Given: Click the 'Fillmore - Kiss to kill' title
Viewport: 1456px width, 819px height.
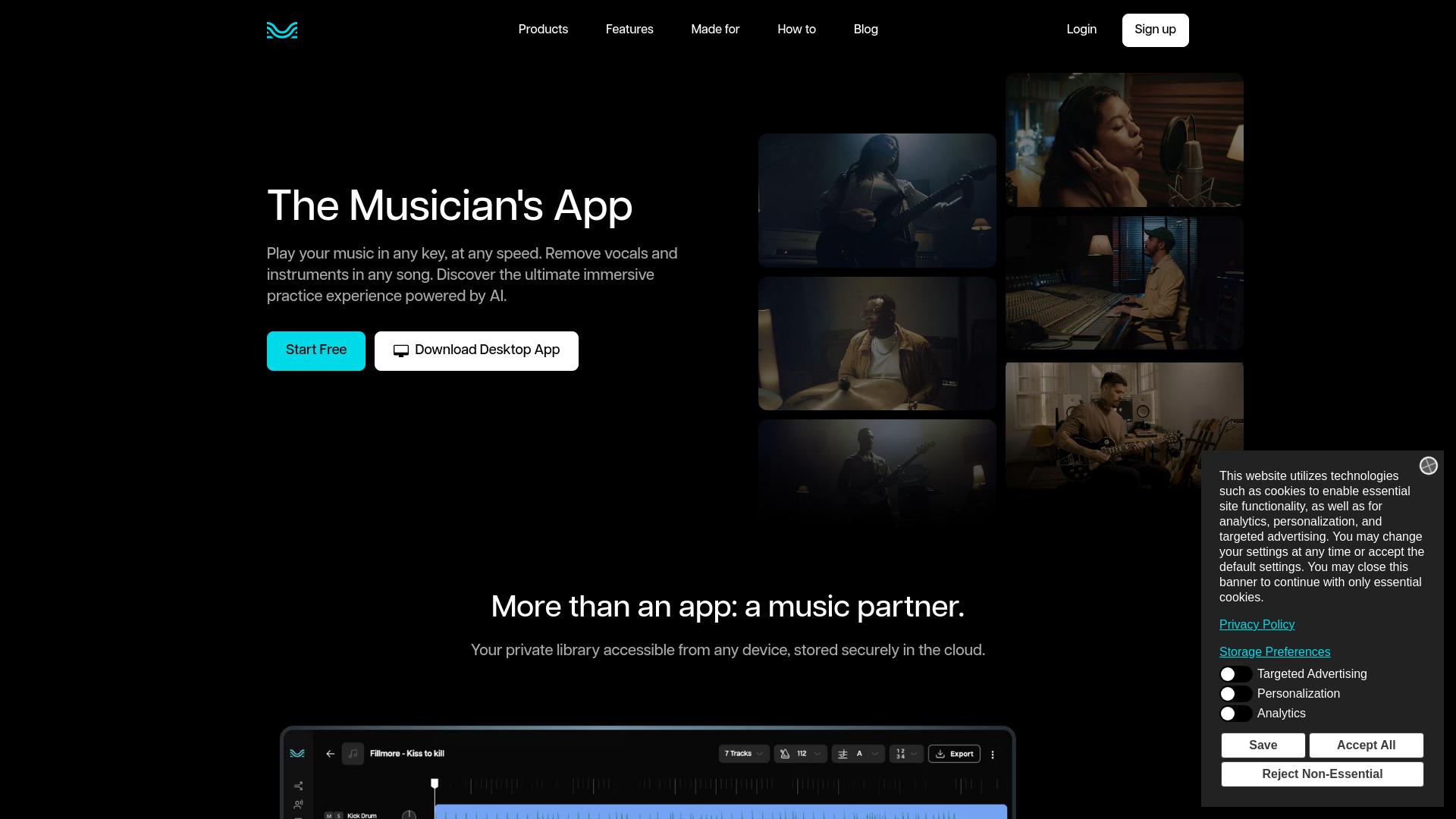Looking at the screenshot, I should [x=407, y=754].
